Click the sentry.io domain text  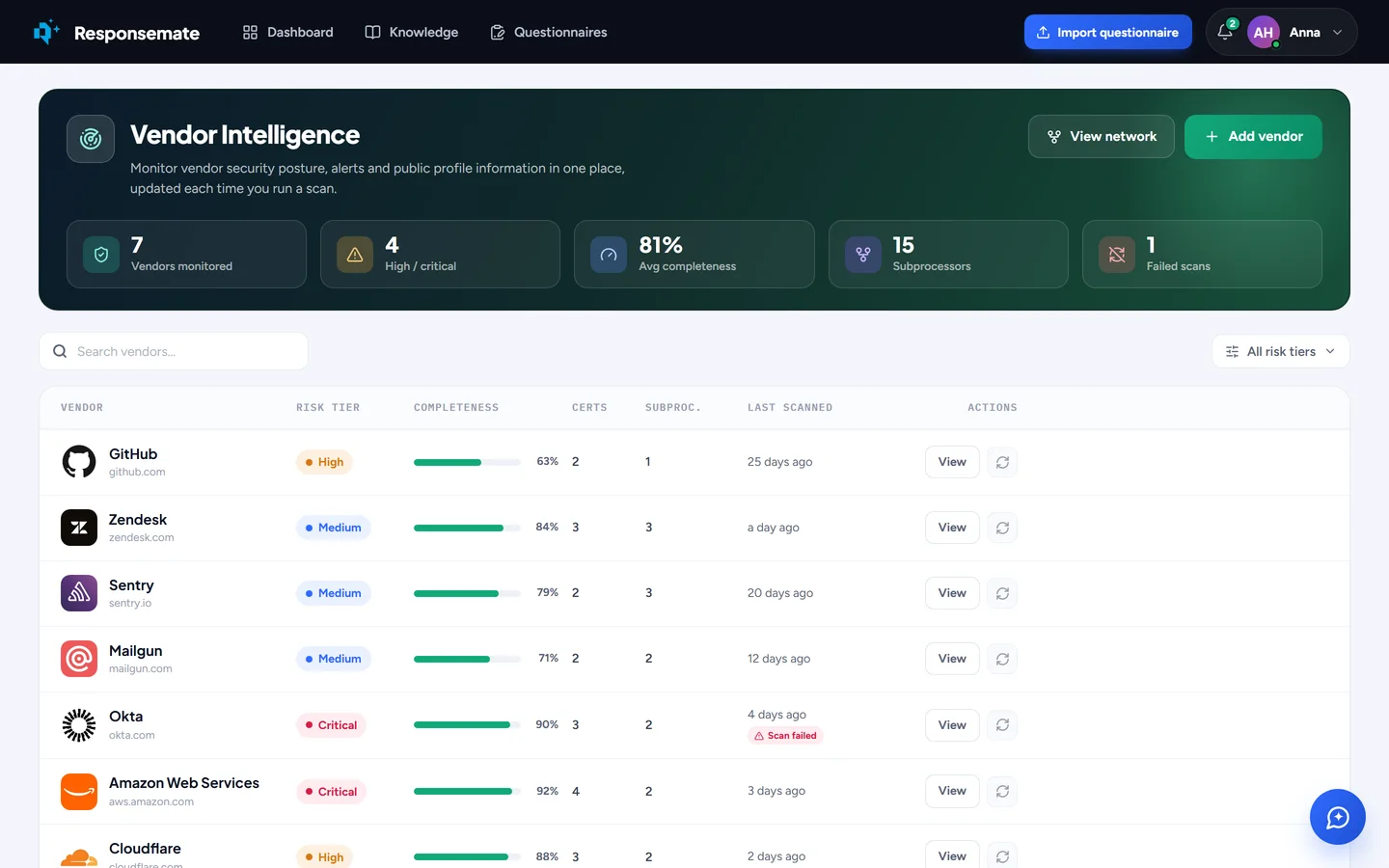(x=130, y=604)
